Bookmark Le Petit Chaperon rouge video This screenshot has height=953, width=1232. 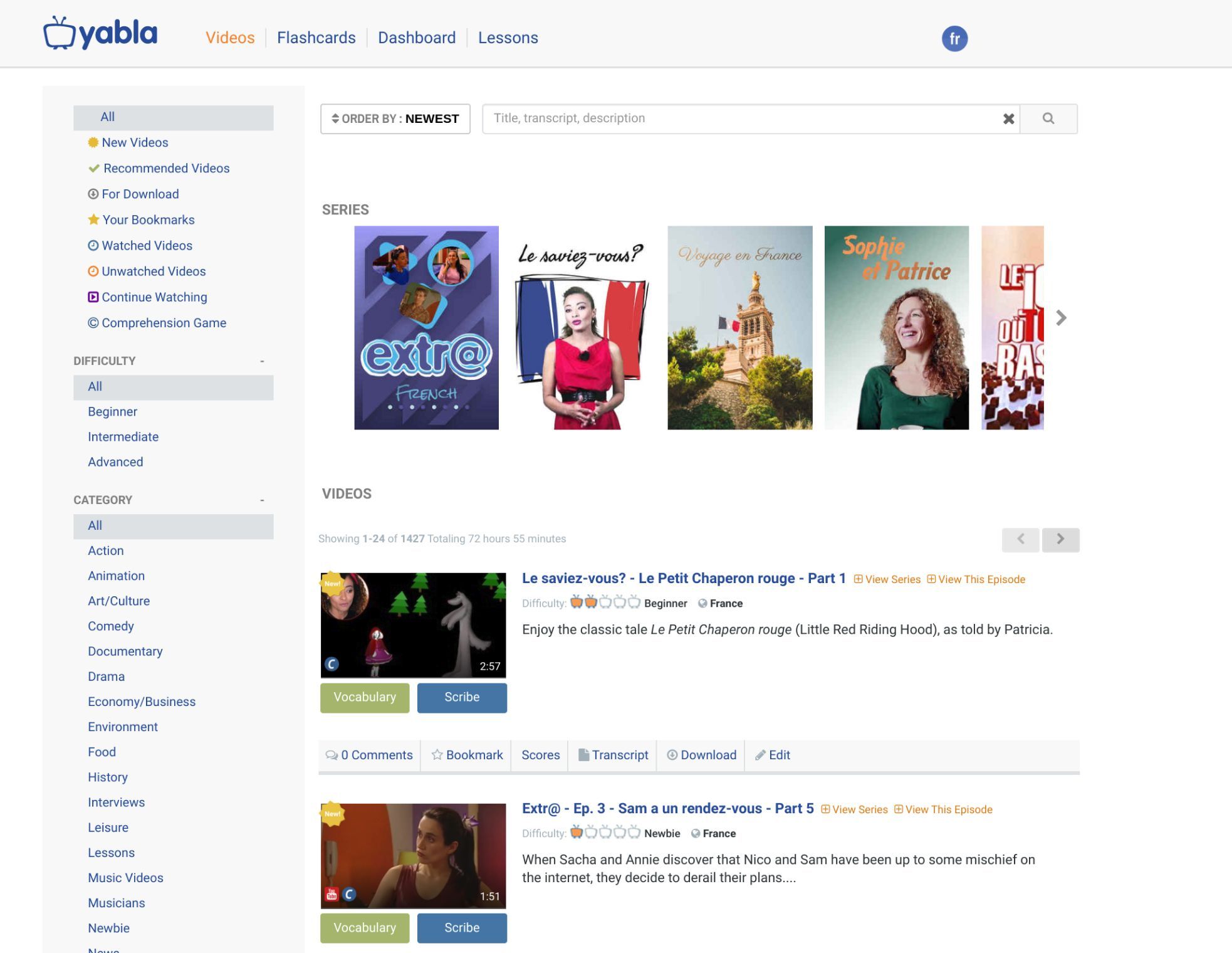[x=467, y=755]
